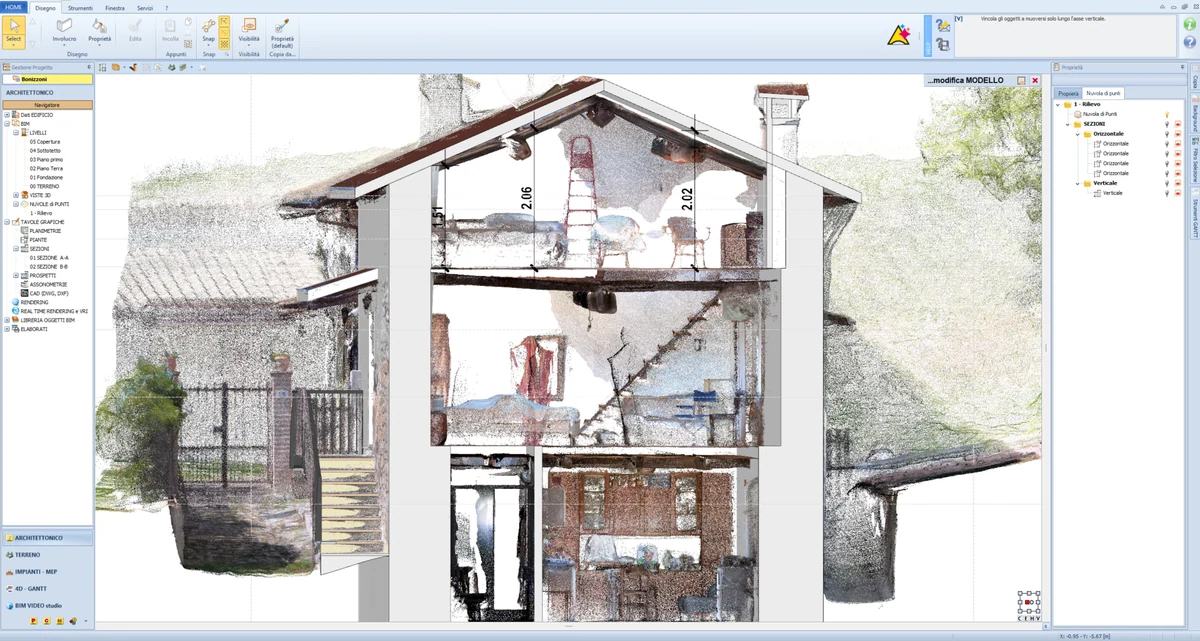Switch to Strumenti ribbon tab

click(80, 8)
